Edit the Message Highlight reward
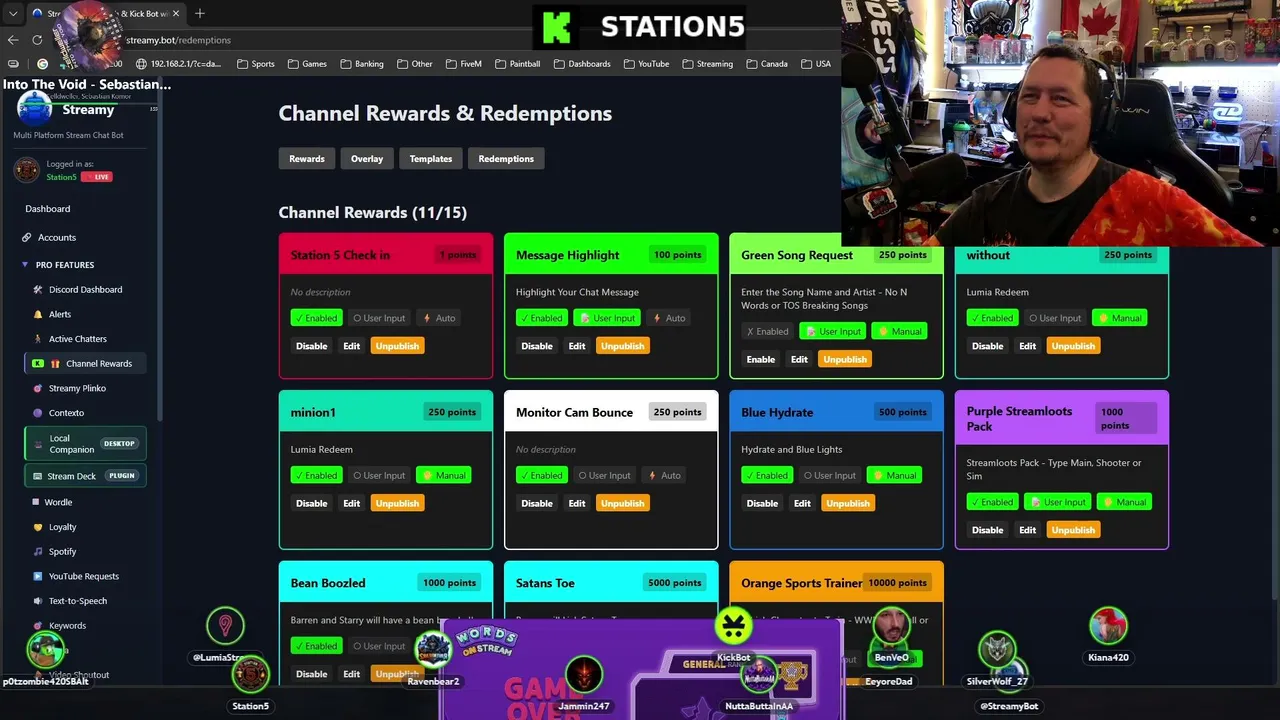The width and height of the screenshot is (1280, 720). pyautogui.click(x=577, y=346)
